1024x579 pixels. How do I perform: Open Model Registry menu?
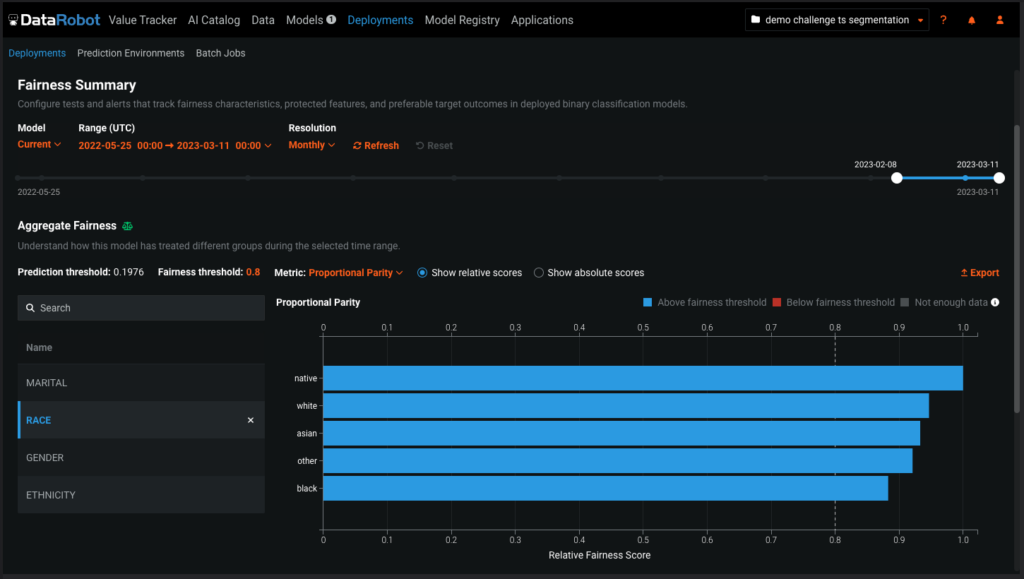click(462, 20)
